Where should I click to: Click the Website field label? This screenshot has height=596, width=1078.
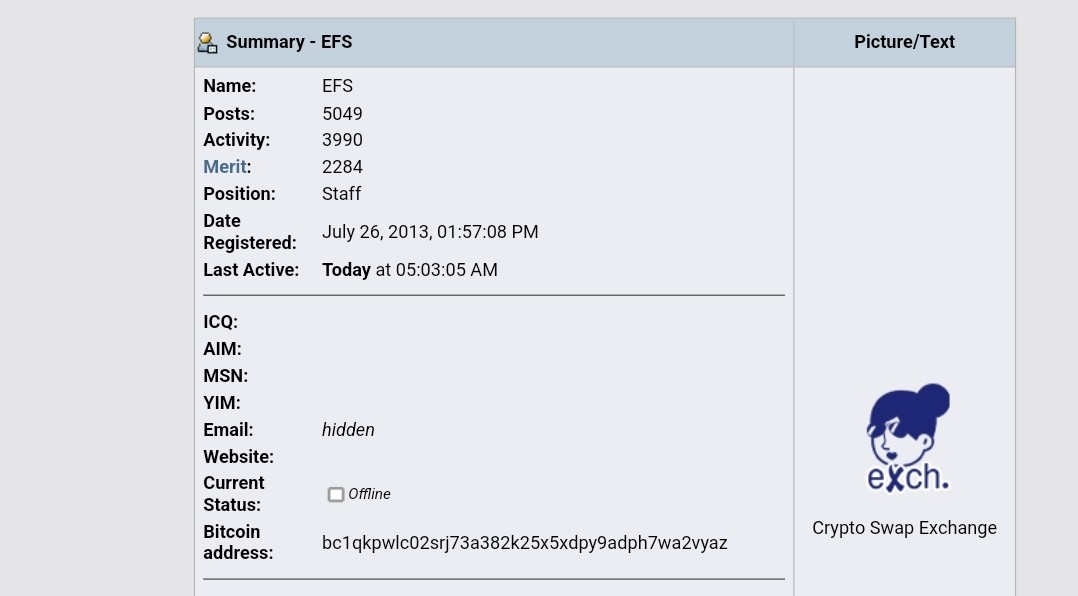(x=239, y=456)
